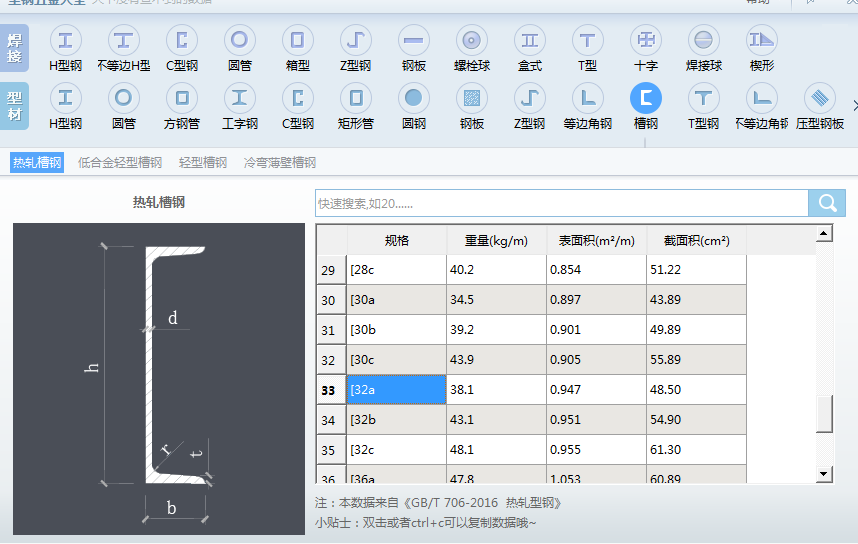Select profile 圆管 icon in second row
Screen dimensions: 858x544
point(123,99)
